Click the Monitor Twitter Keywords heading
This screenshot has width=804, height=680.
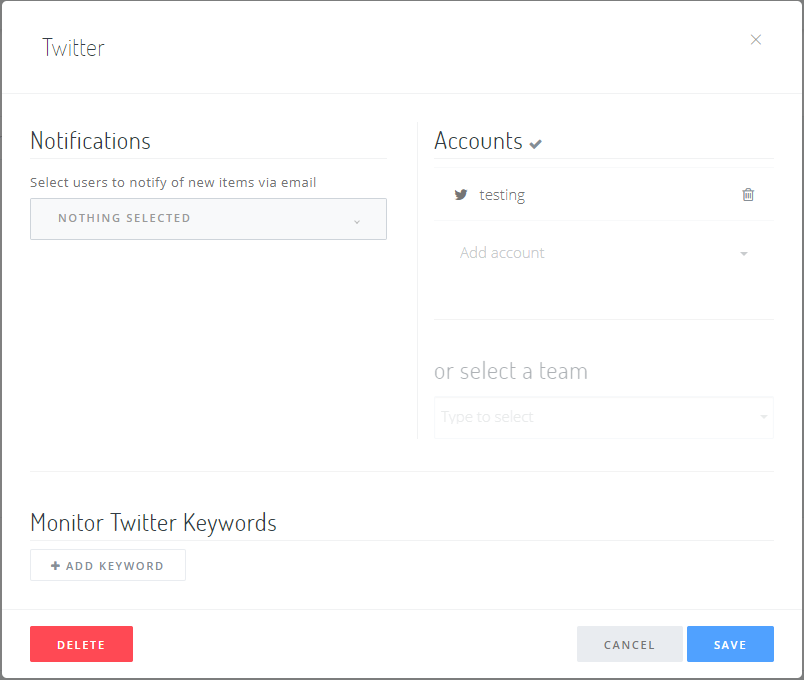point(153,523)
